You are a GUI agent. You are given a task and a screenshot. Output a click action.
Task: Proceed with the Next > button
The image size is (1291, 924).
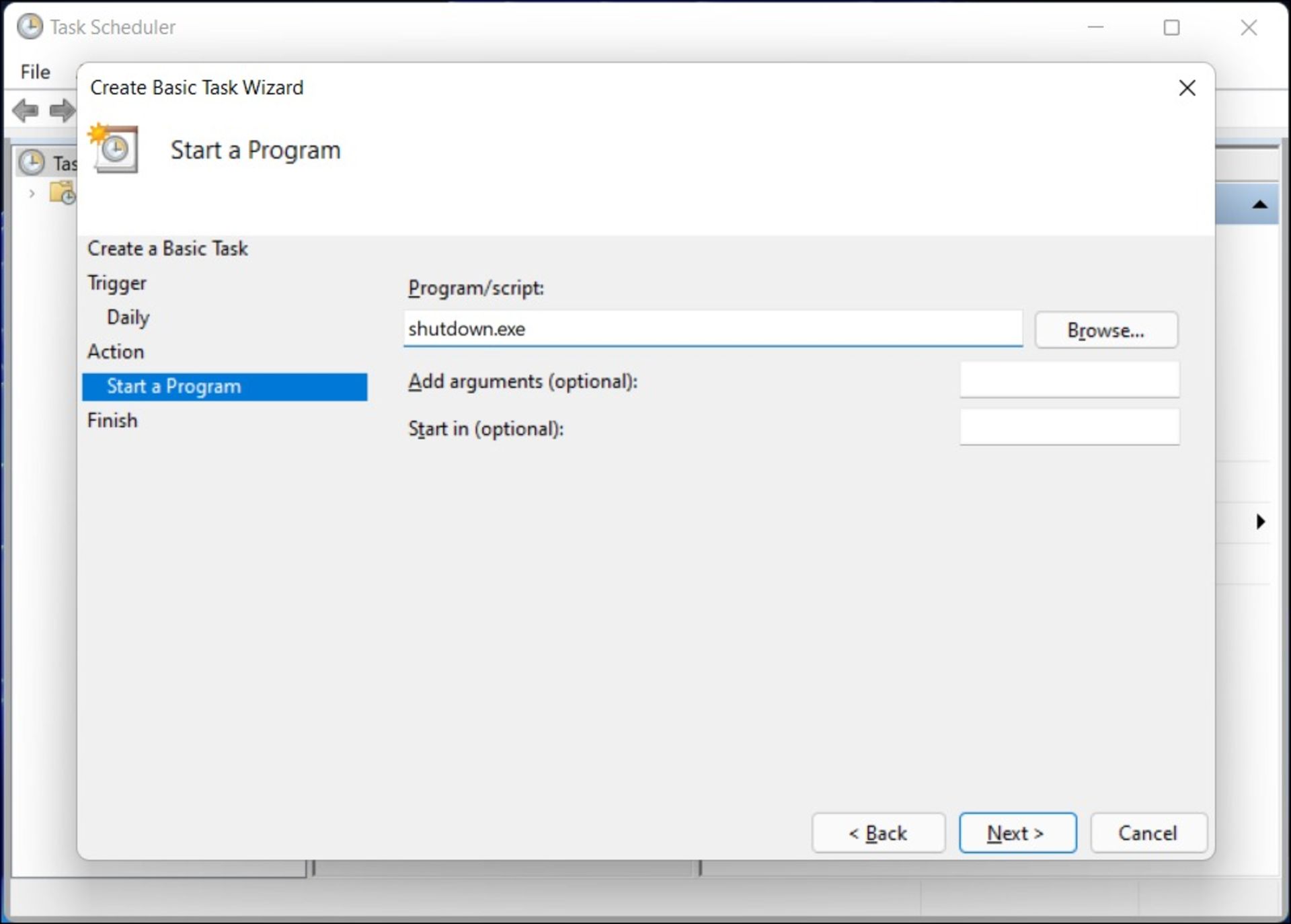click(1017, 833)
